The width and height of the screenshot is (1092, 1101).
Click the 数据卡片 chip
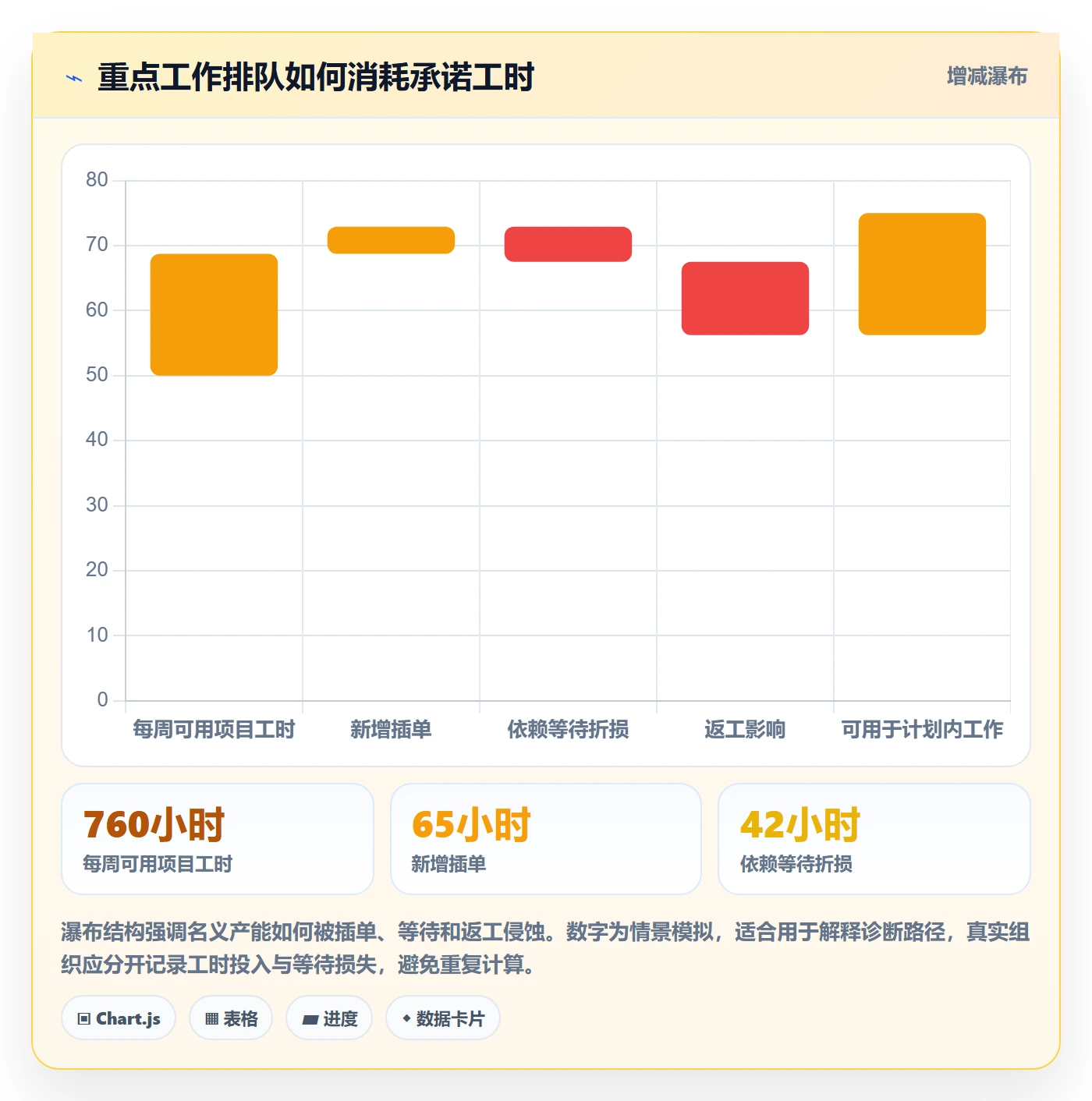click(443, 1018)
